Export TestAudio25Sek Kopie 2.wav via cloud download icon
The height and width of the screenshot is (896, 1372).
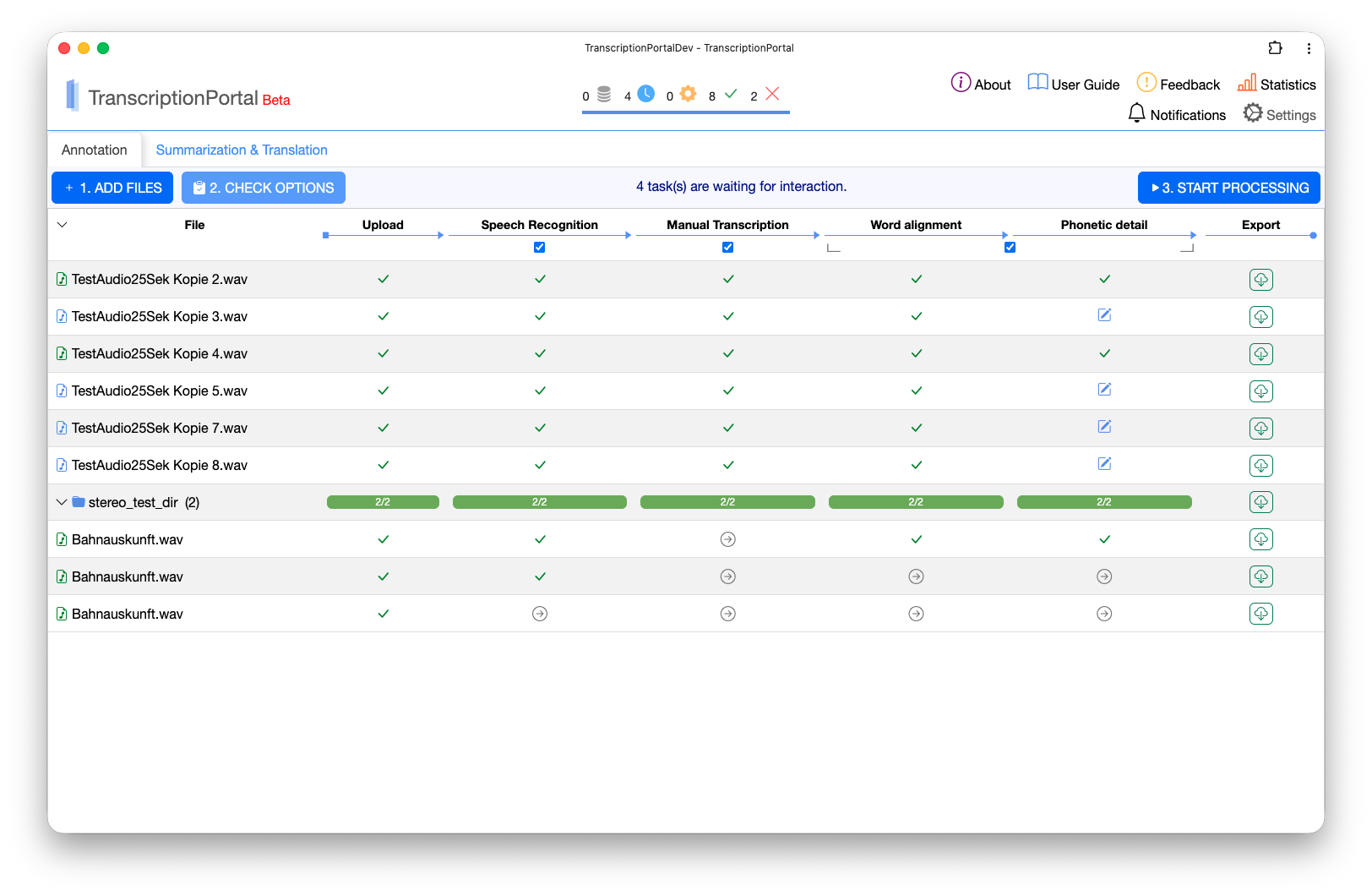tap(1261, 280)
